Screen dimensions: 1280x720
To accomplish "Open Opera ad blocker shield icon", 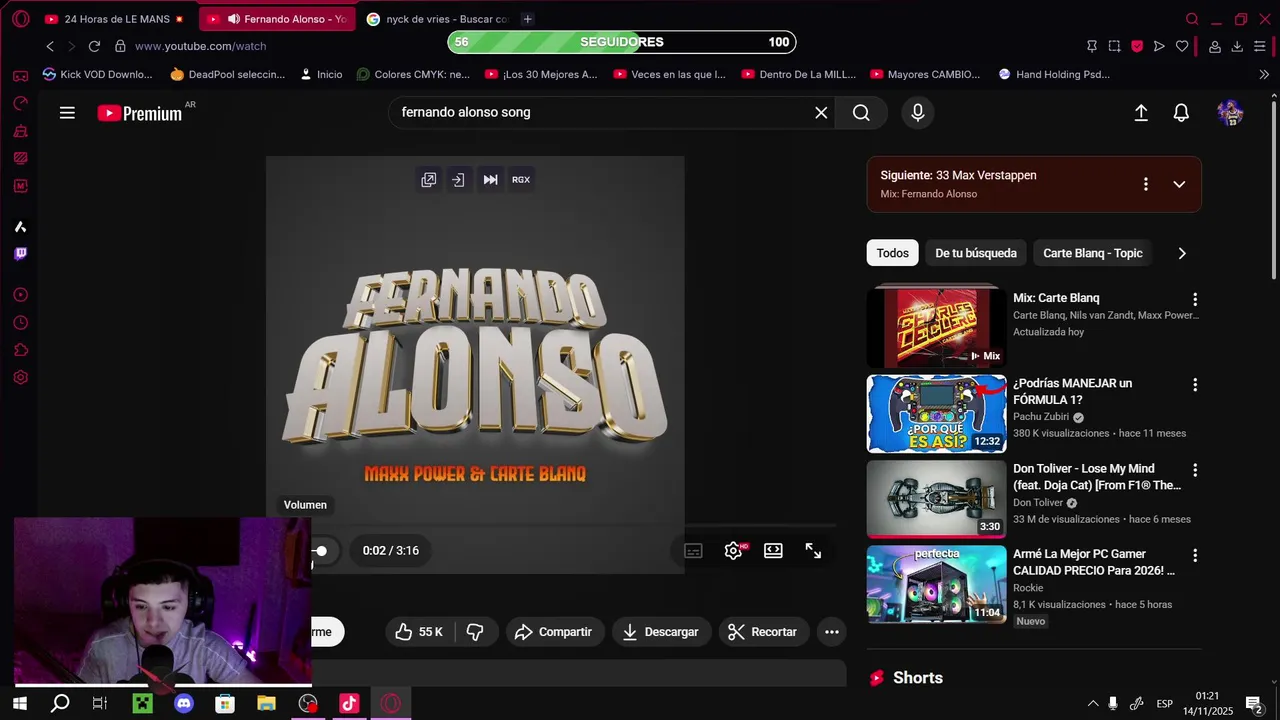I will [1137, 46].
